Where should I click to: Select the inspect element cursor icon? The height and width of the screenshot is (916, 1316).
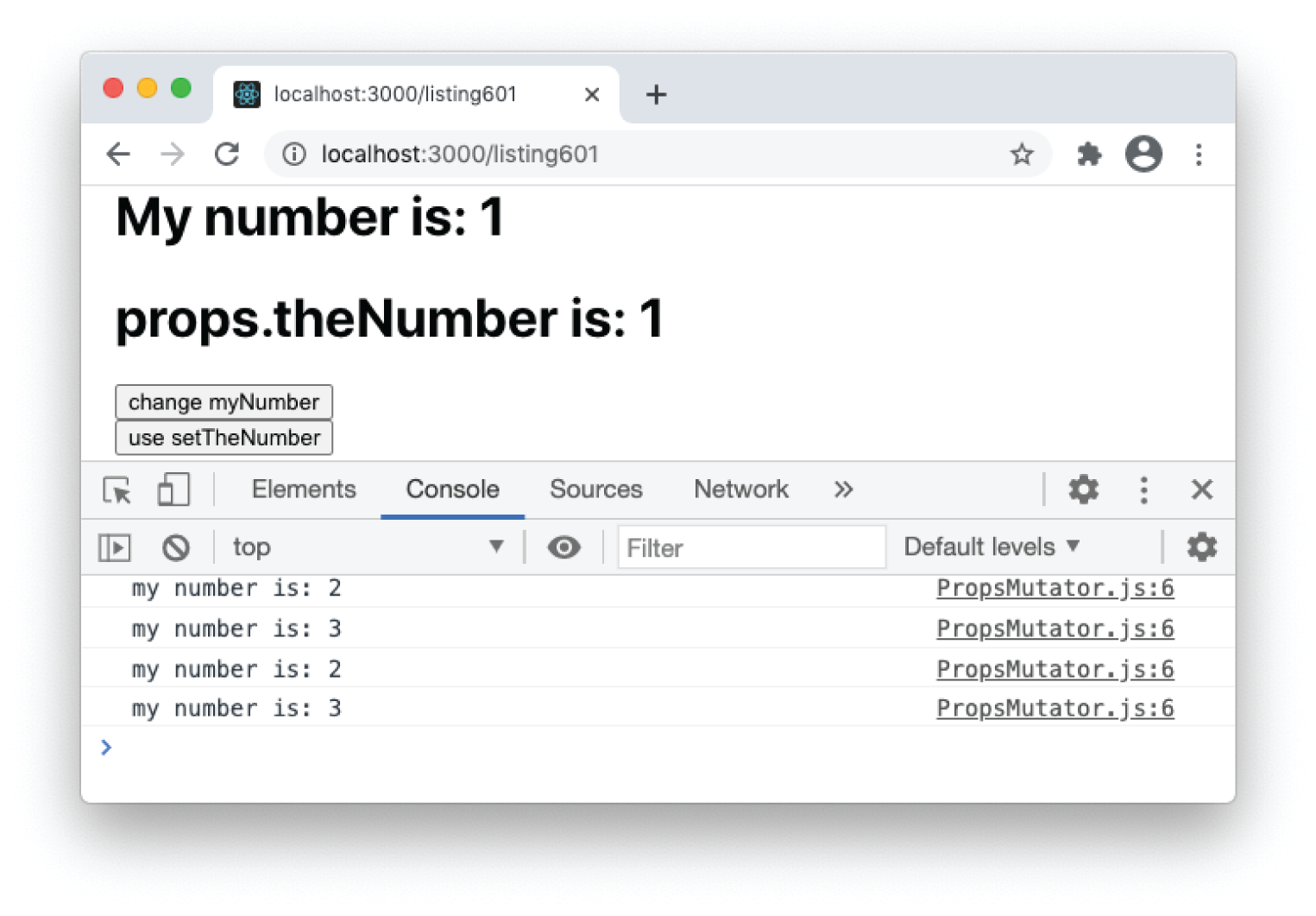click(116, 490)
